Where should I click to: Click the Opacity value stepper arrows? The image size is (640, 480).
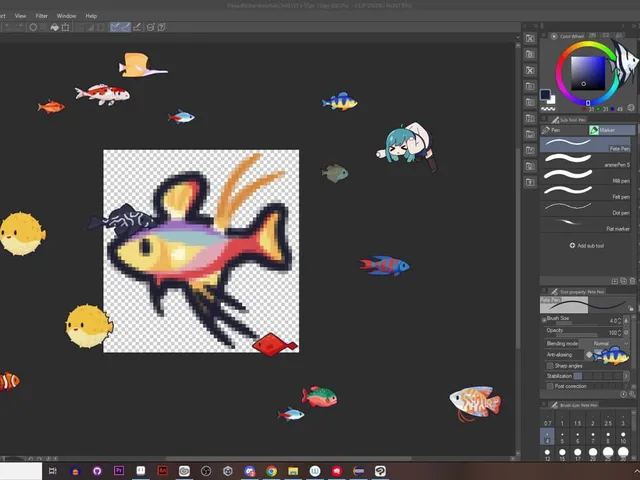tap(620, 333)
